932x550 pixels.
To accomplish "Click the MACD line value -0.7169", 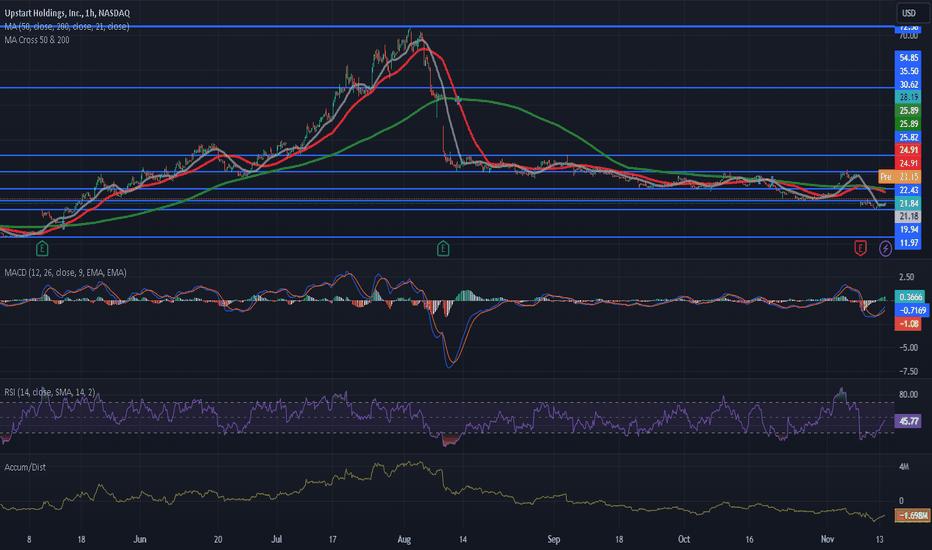I will point(912,310).
